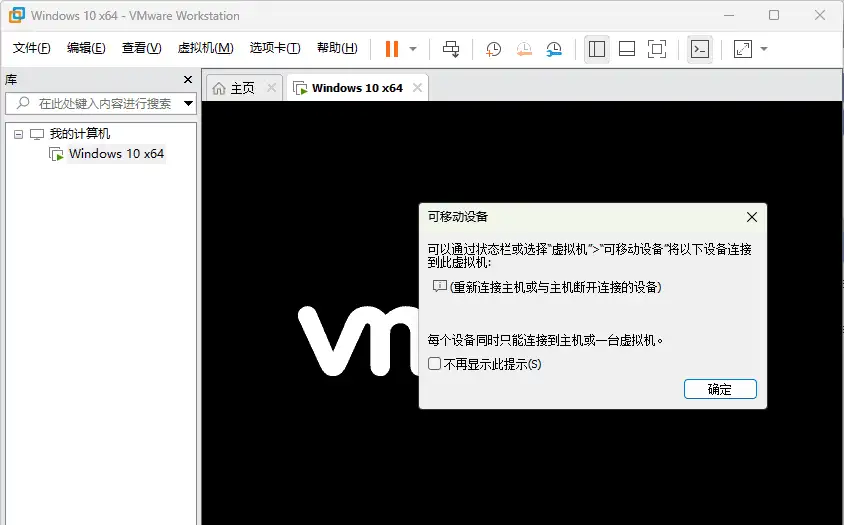Click the removable device info icon
Viewport: 844px width, 525px height.
point(440,286)
